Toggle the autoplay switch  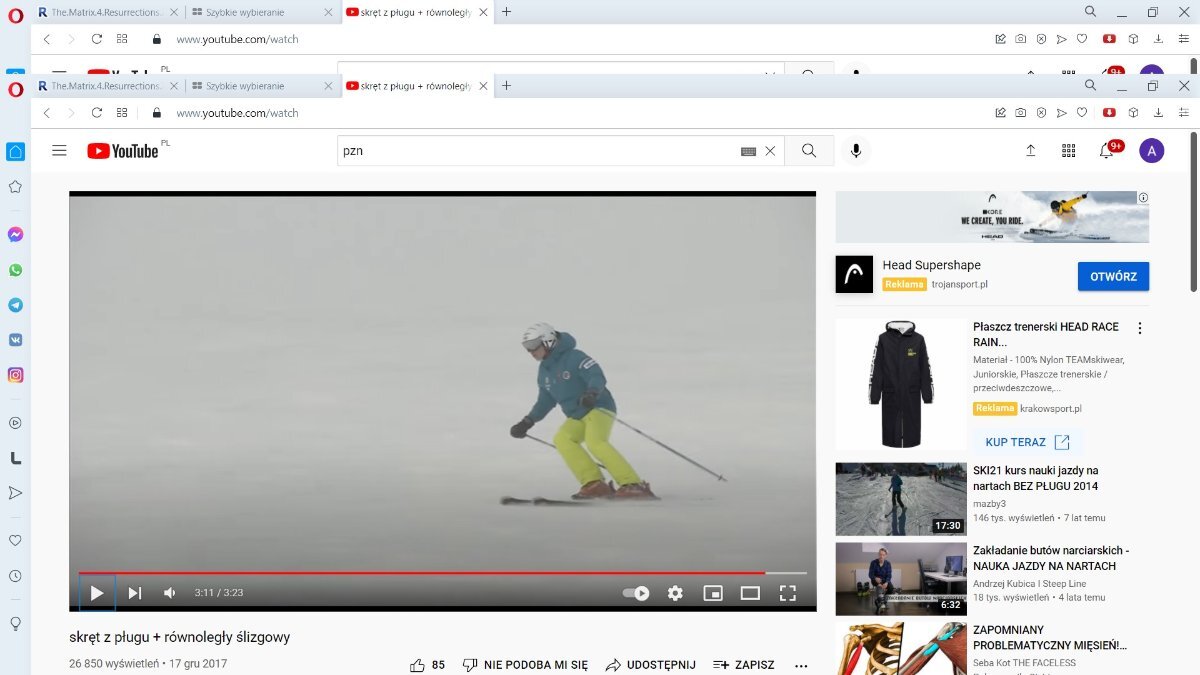tap(636, 593)
